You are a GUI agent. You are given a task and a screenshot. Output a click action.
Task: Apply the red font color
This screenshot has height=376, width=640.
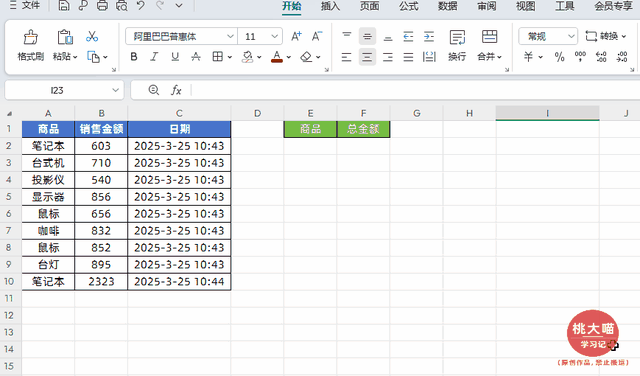pos(277,57)
